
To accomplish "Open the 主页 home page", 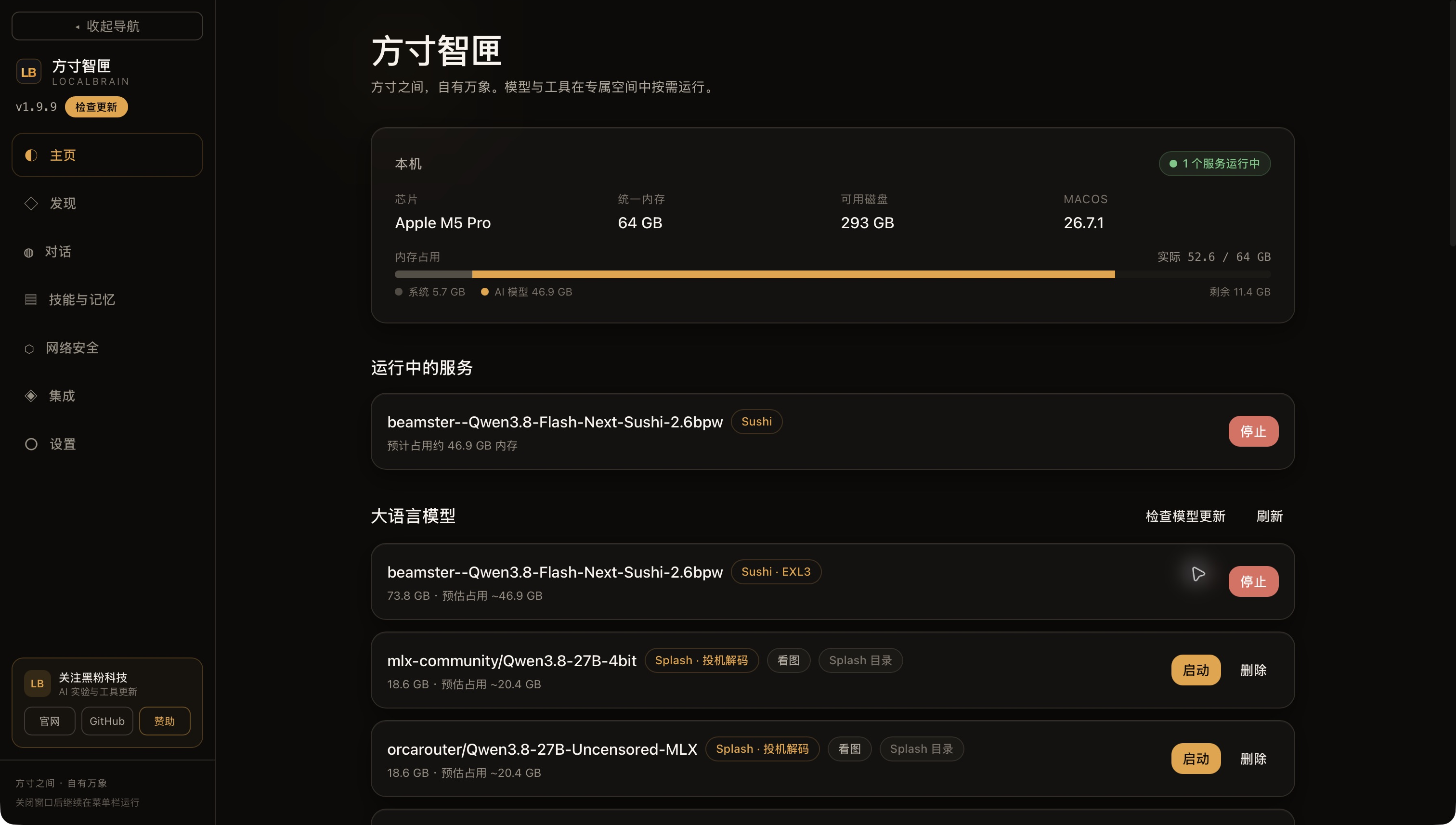I will tap(107, 155).
